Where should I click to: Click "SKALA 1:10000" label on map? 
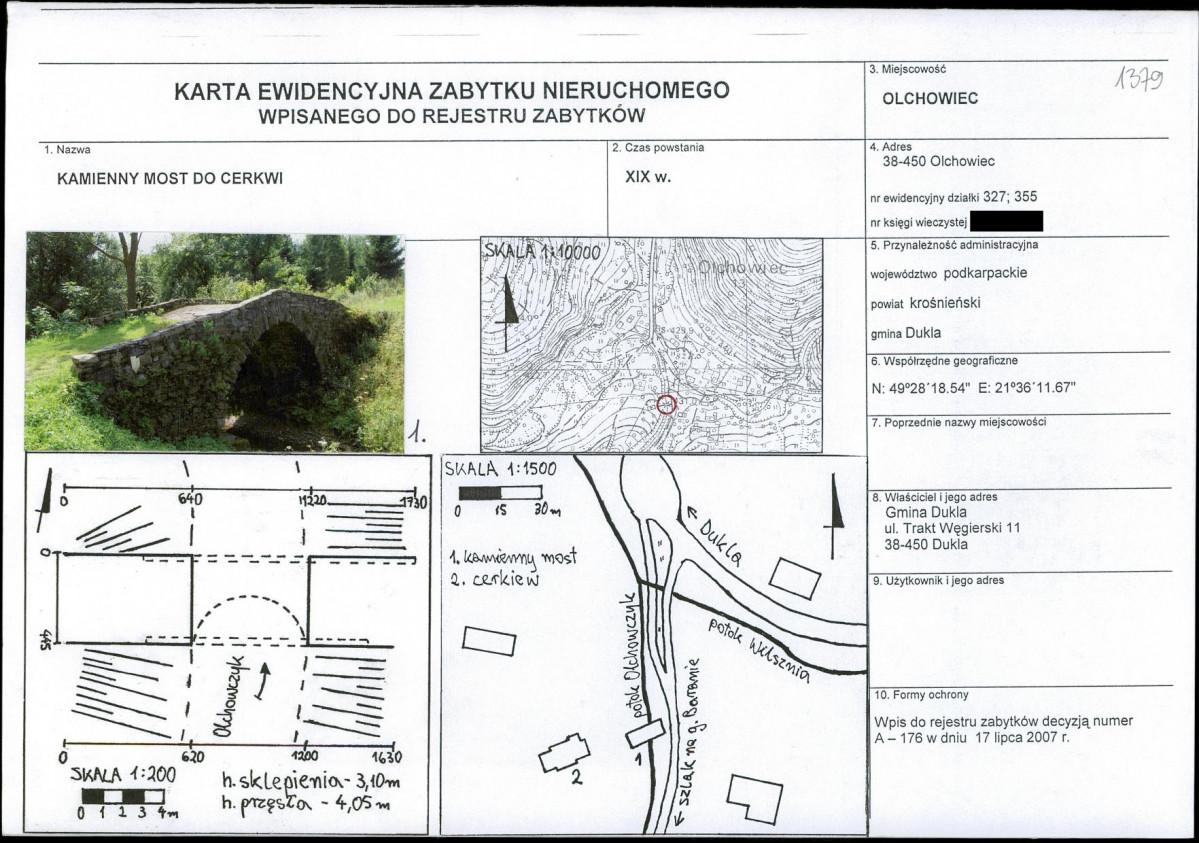pos(542,252)
